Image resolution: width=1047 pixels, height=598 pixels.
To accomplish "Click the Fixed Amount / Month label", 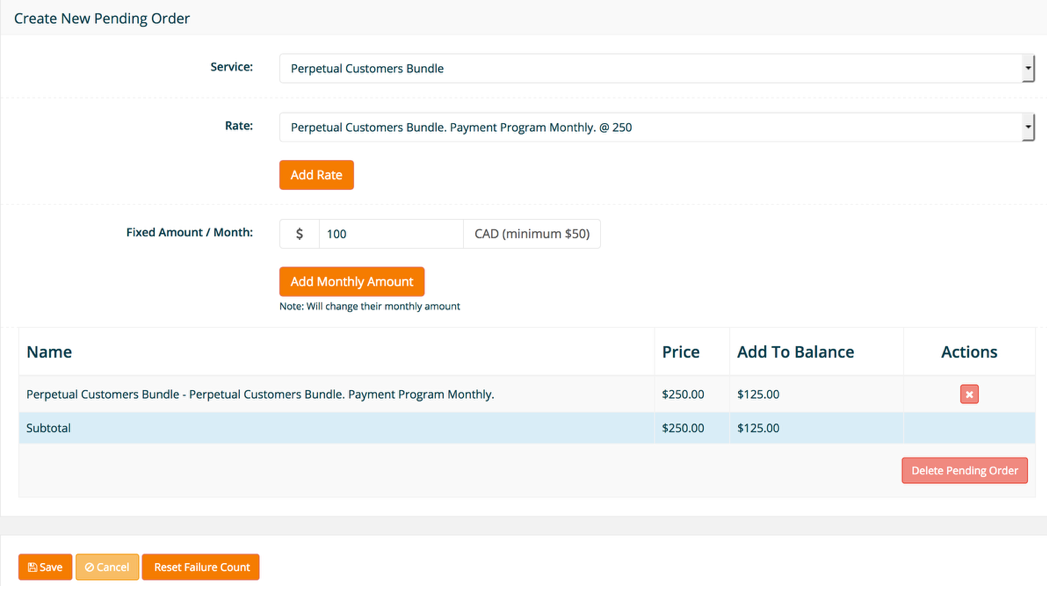I will click(x=190, y=232).
